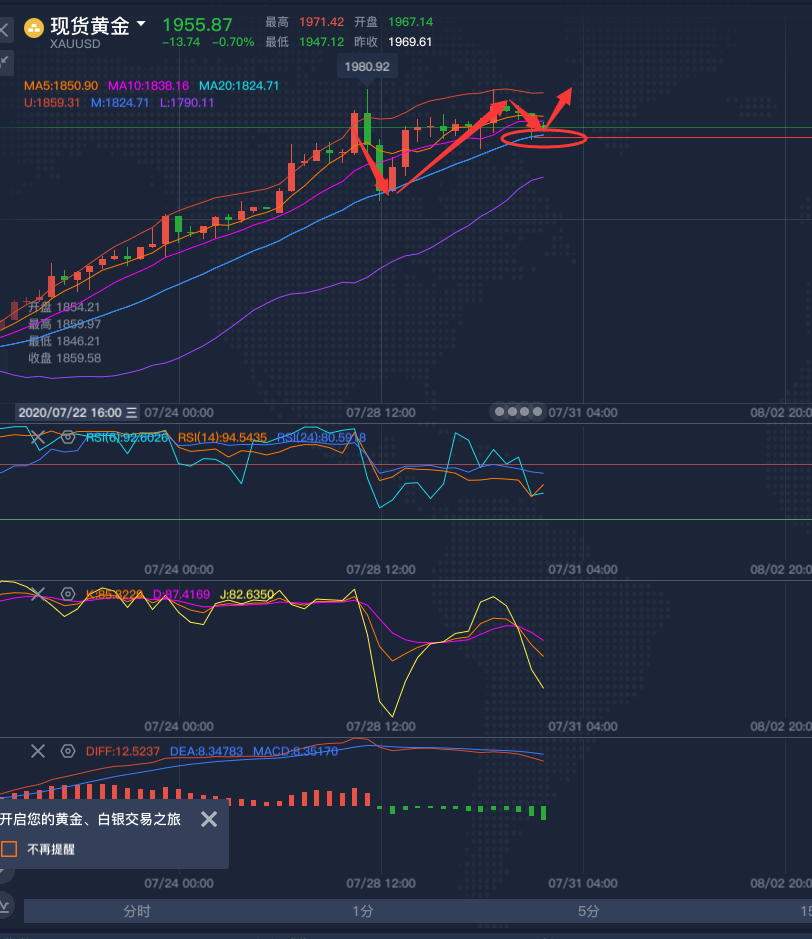Click the four-dot pagination indicator on time axis

pos(517,412)
